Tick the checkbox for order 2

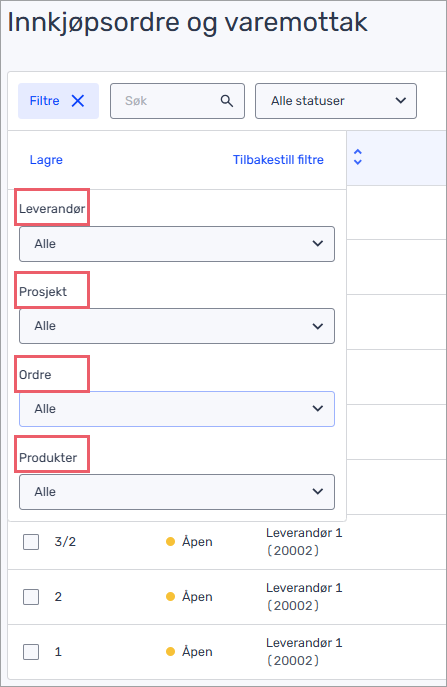tap(31, 597)
